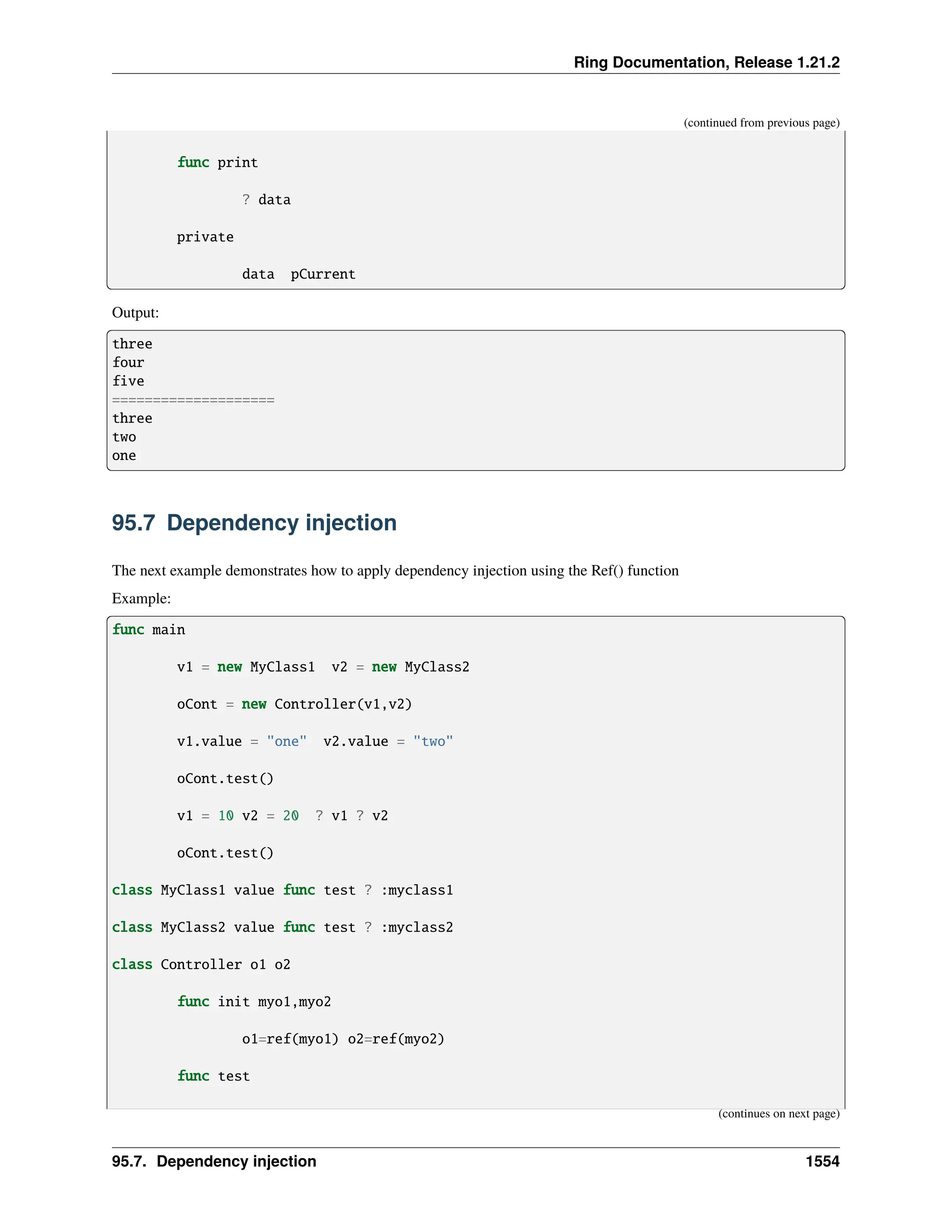Click the "Example:" label

[141, 598]
